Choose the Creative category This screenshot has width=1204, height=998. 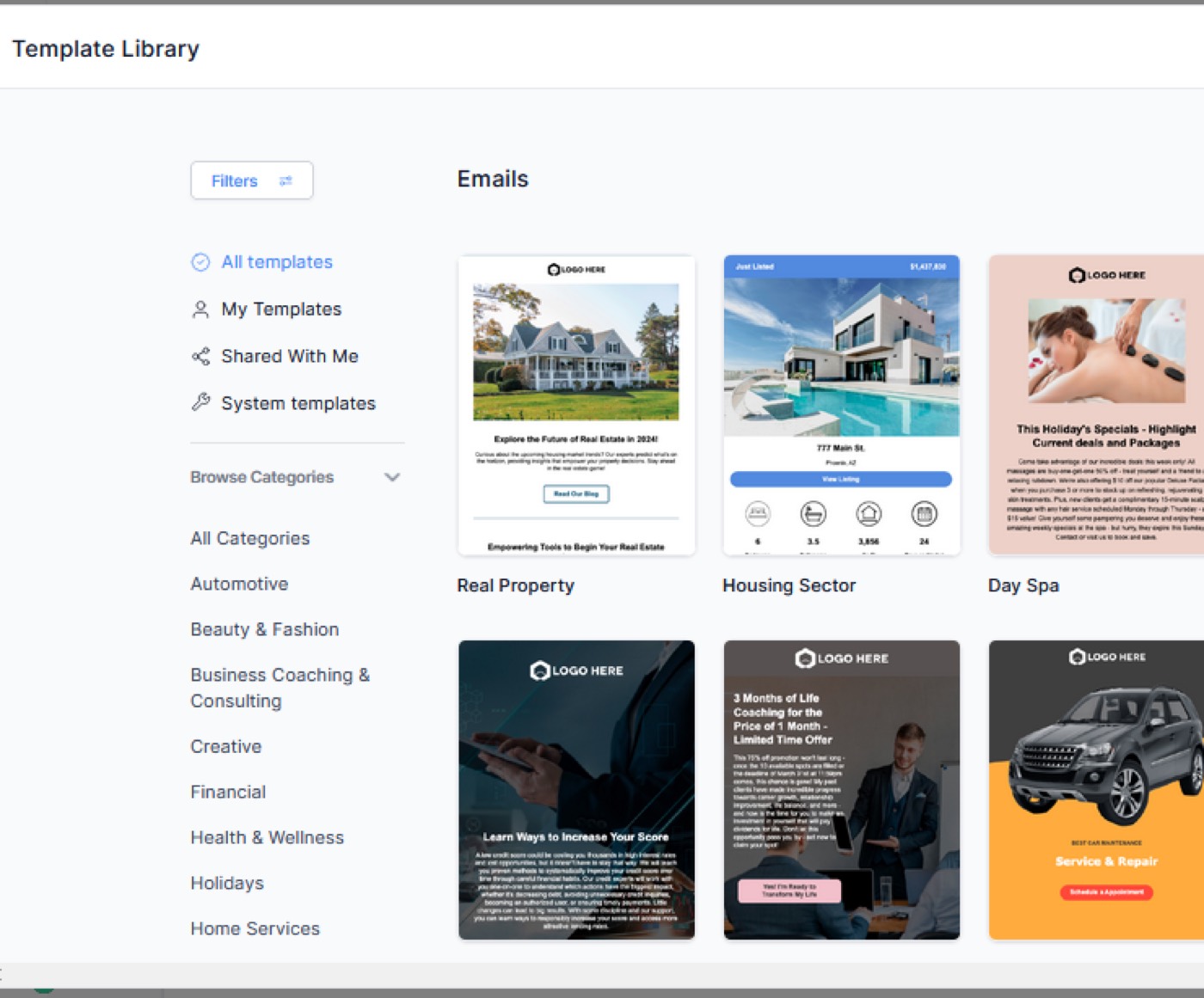(226, 746)
